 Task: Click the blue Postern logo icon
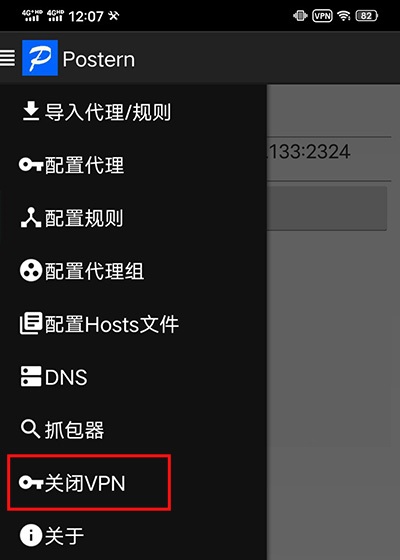click(40, 58)
